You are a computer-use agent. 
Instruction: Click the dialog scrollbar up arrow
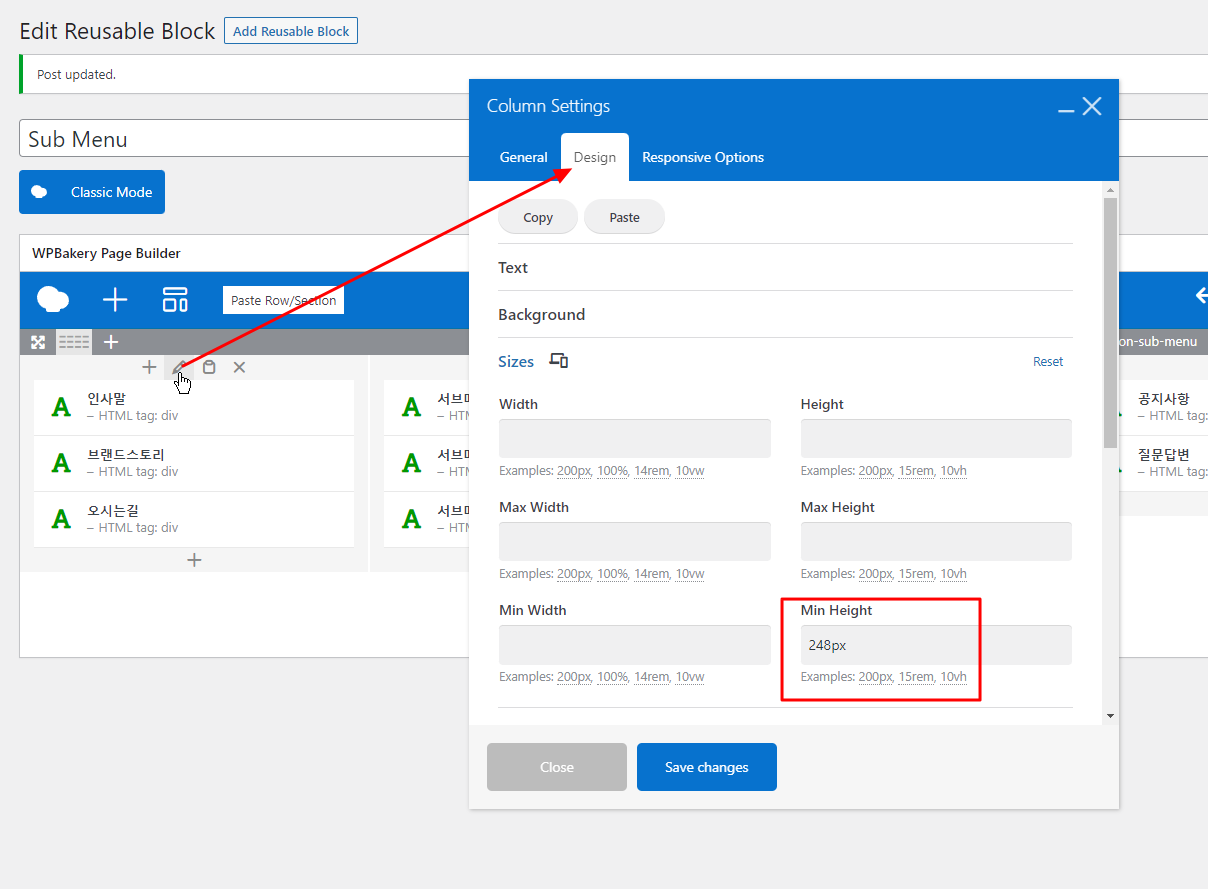[x=1111, y=189]
